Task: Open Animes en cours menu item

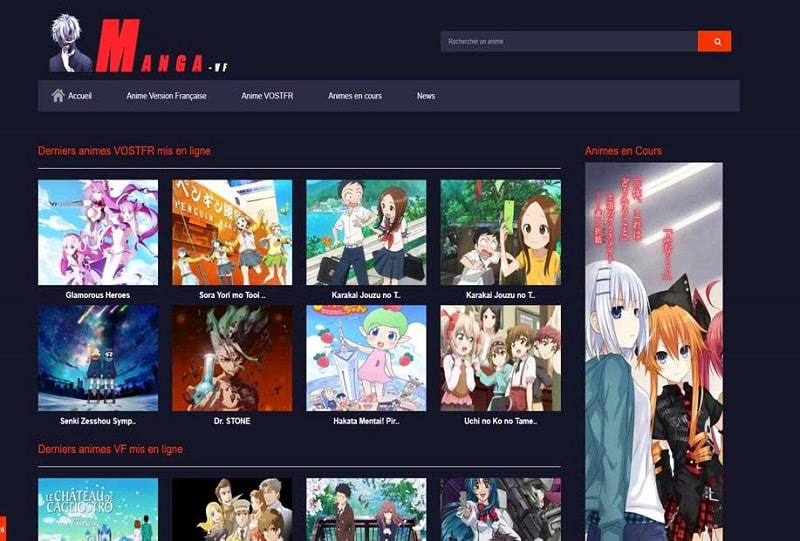Action: coord(355,96)
